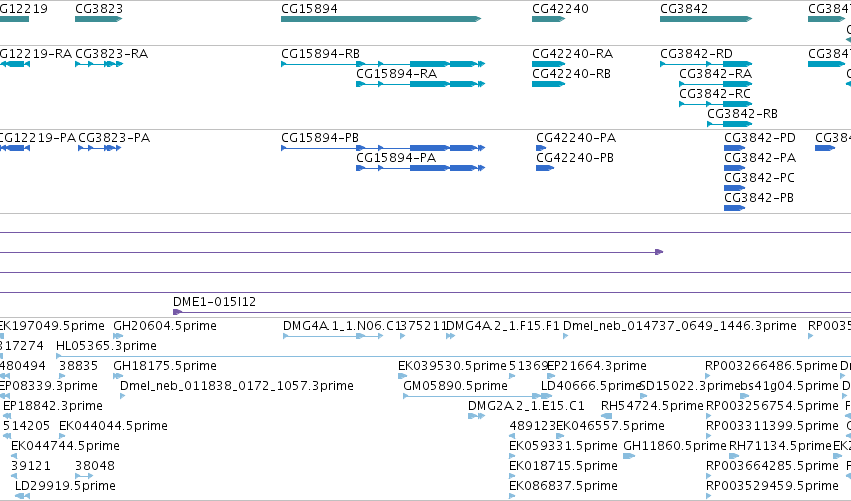851x501 pixels.
Task: Select EST RP003266486.5prime
Action: click(x=771, y=366)
